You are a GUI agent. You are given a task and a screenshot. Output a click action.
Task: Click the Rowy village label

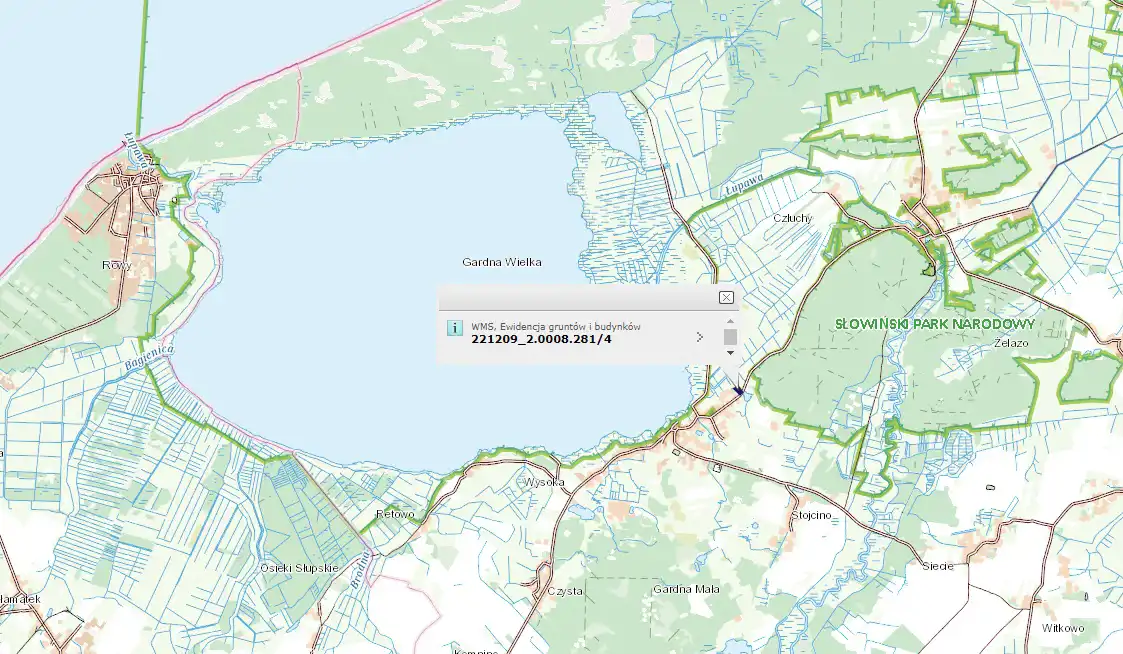(x=116, y=265)
